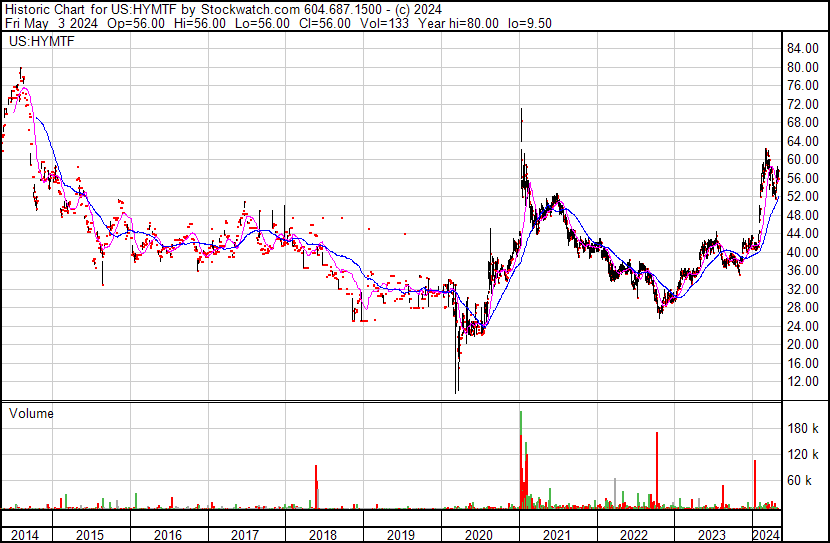Click the 2020 year label on the time axis
Image resolution: width=830 pixels, height=543 pixels.
click(x=479, y=535)
